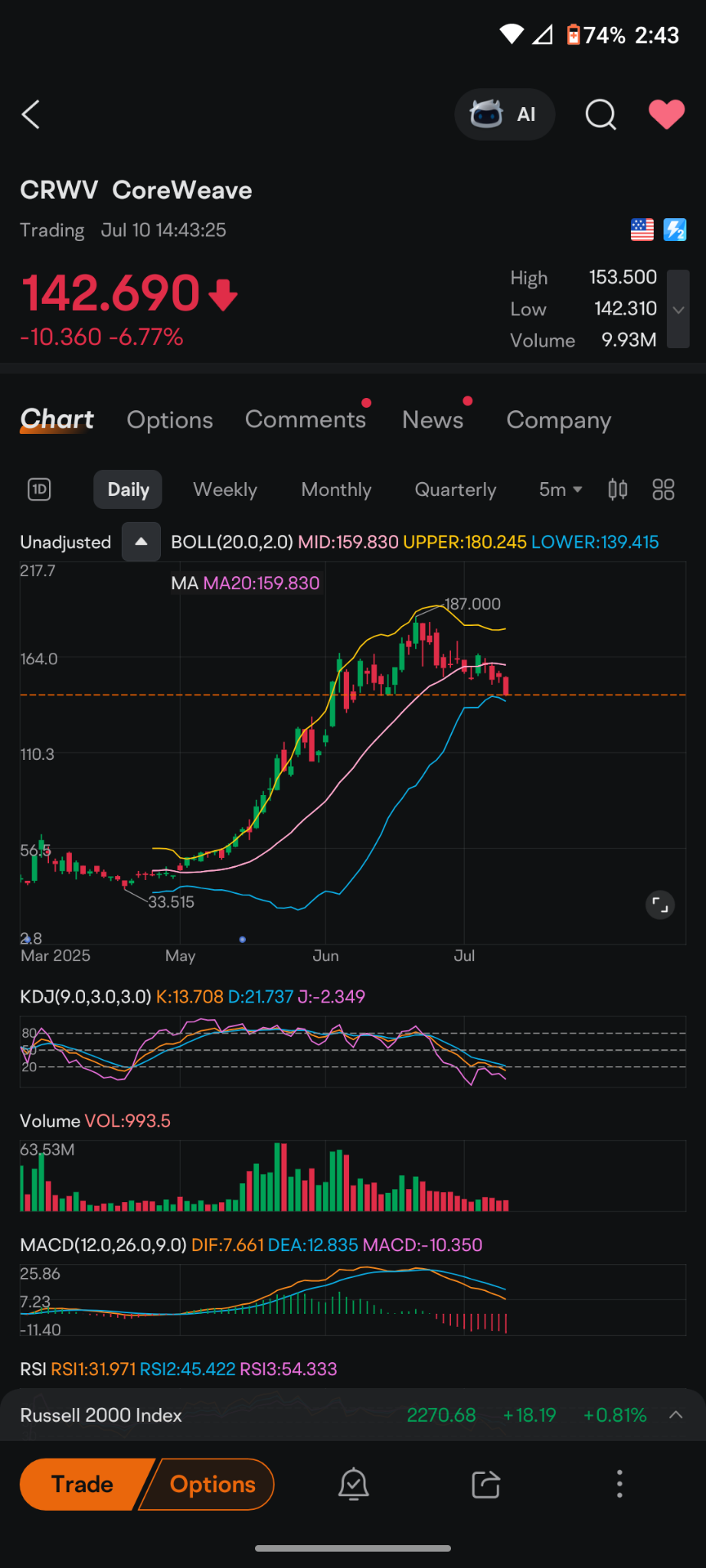Tap the current price 142.690

coord(110,293)
